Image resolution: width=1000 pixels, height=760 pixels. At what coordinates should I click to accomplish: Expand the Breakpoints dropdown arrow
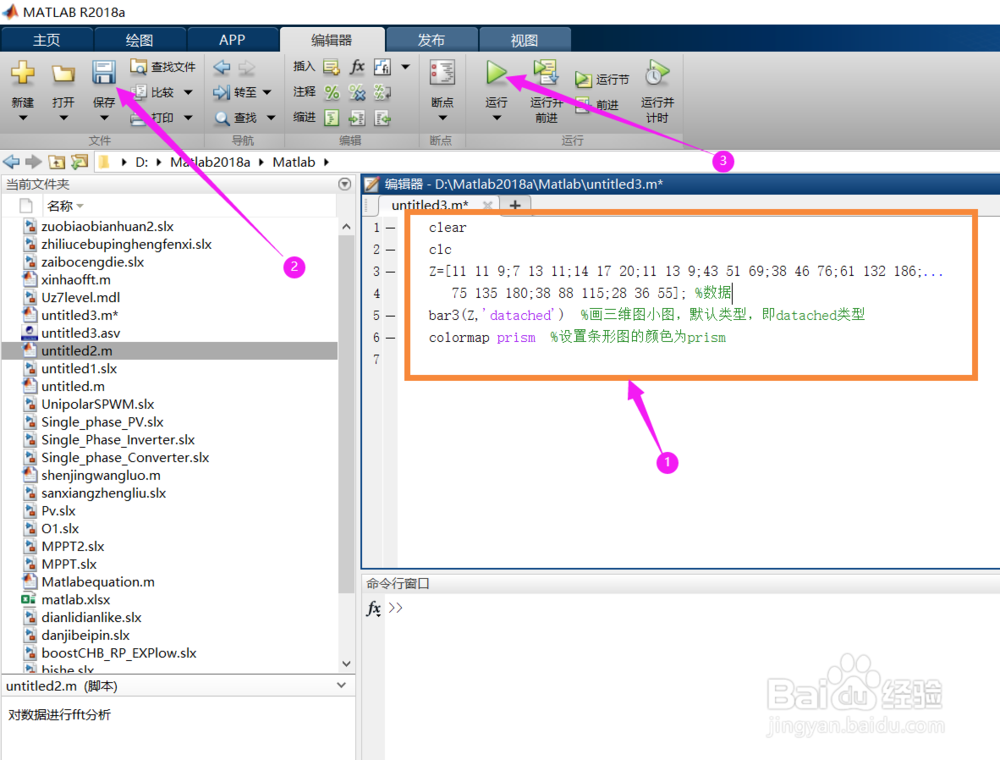pos(442,118)
